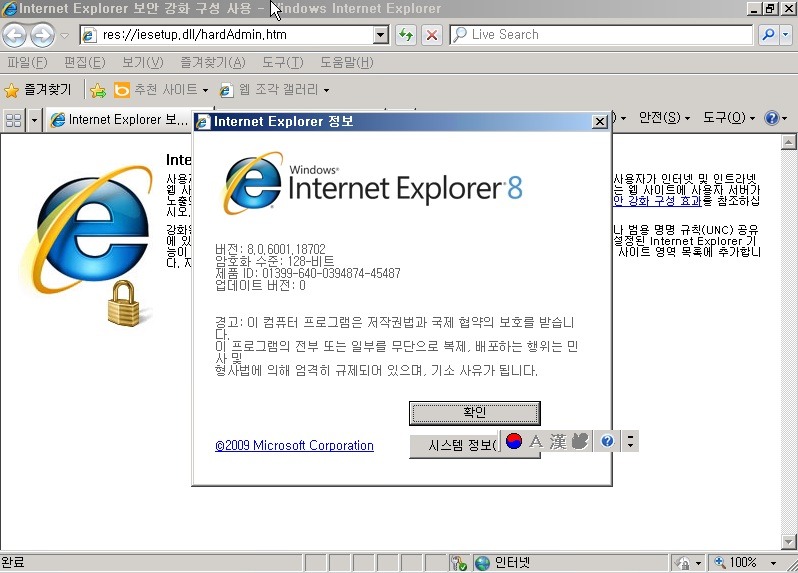Click the Internet Explorer 8 logo in dialog
This screenshot has width=798, height=573.
click(x=373, y=184)
